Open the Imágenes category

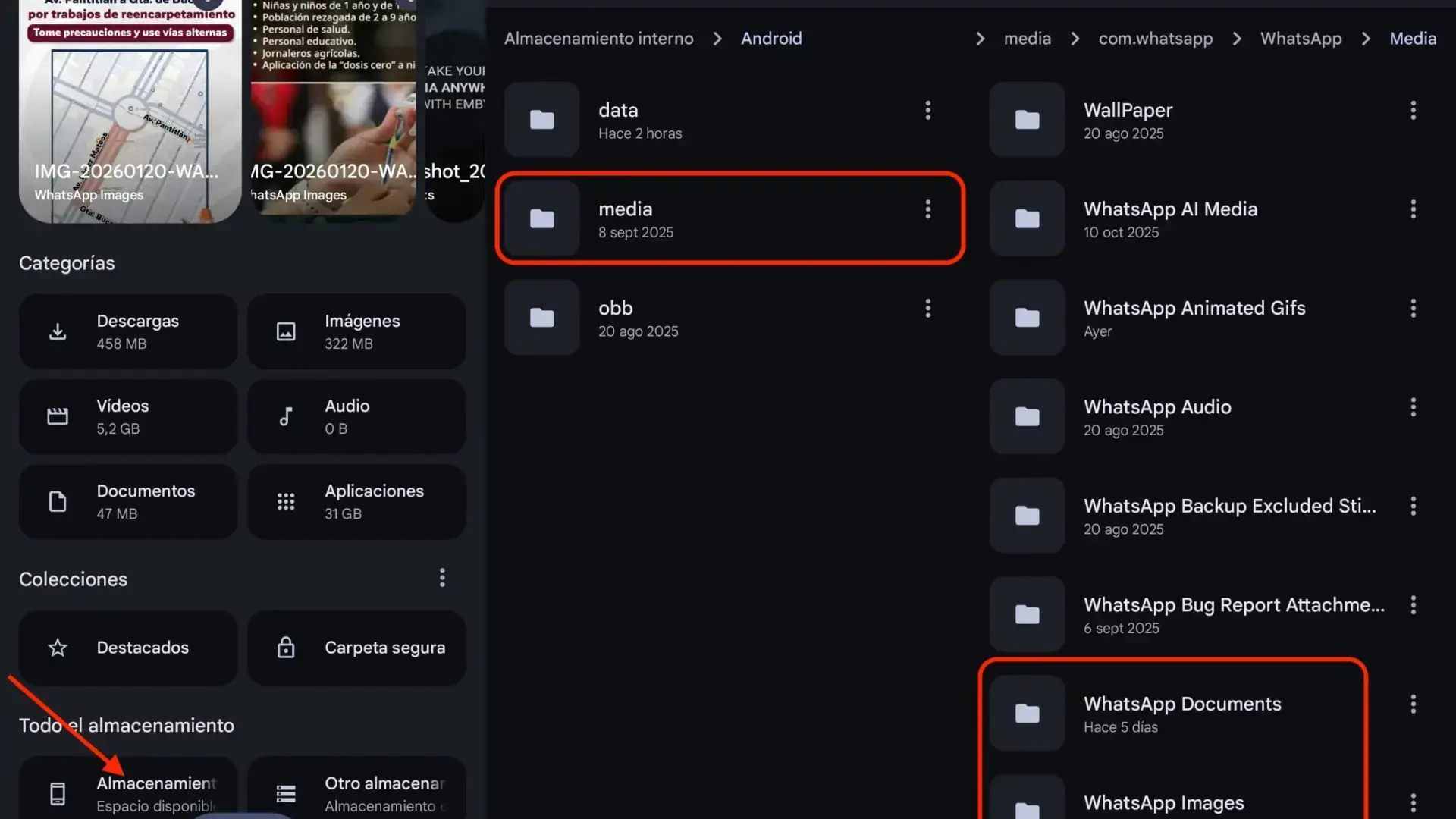click(356, 332)
